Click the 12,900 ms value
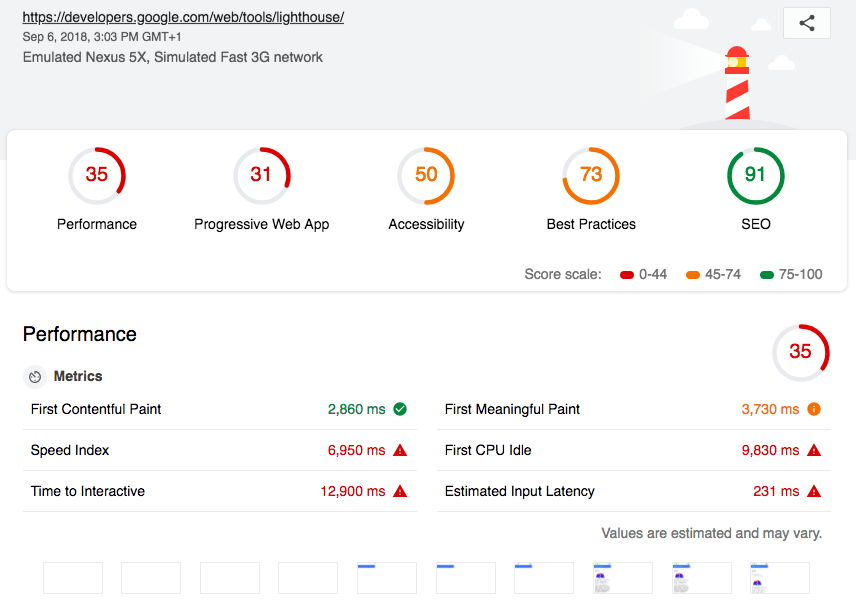 point(353,491)
